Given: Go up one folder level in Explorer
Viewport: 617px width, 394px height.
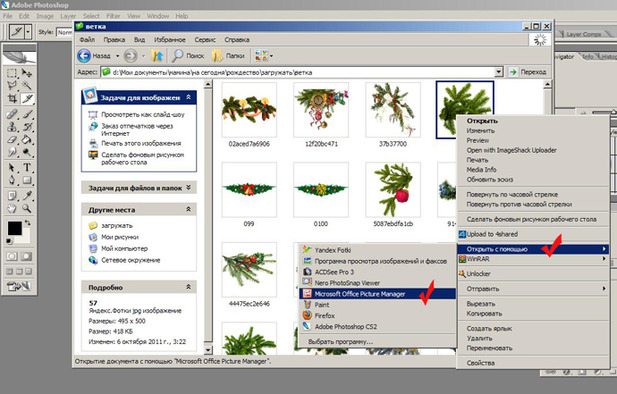Looking at the screenshot, I should click(x=157, y=56).
